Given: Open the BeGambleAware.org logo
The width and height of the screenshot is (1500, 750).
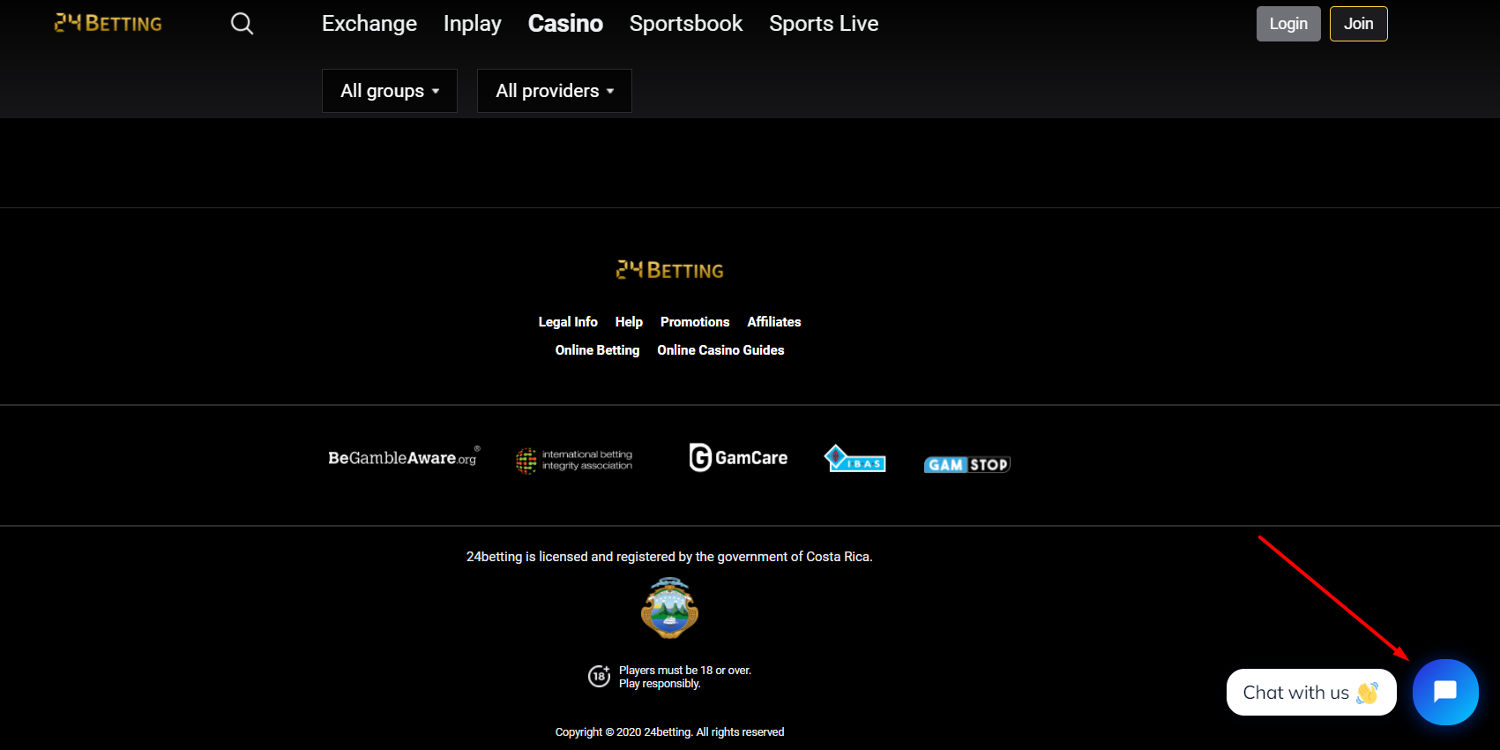Looking at the screenshot, I should tap(404, 458).
